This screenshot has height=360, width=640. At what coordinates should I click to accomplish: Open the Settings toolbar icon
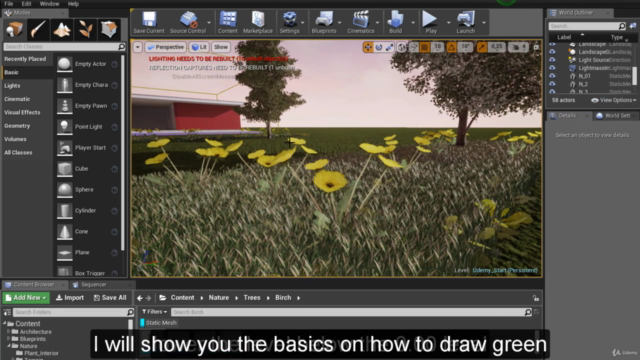pos(289,22)
